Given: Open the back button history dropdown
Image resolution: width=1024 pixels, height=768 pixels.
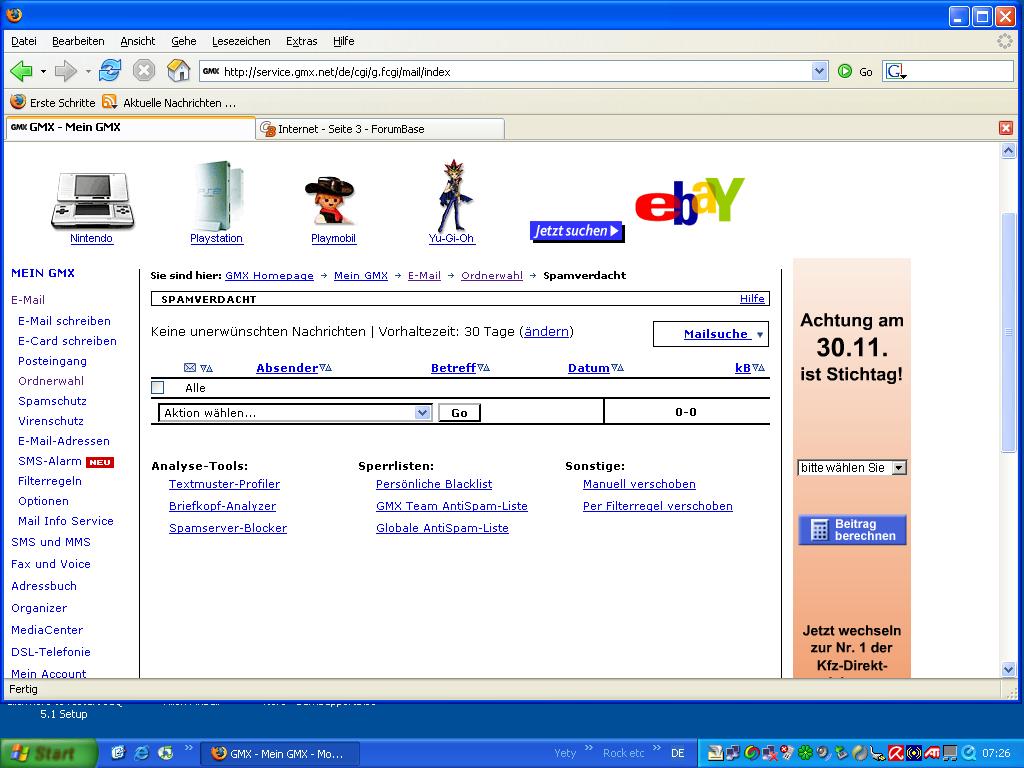Looking at the screenshot, I should 43,71.
